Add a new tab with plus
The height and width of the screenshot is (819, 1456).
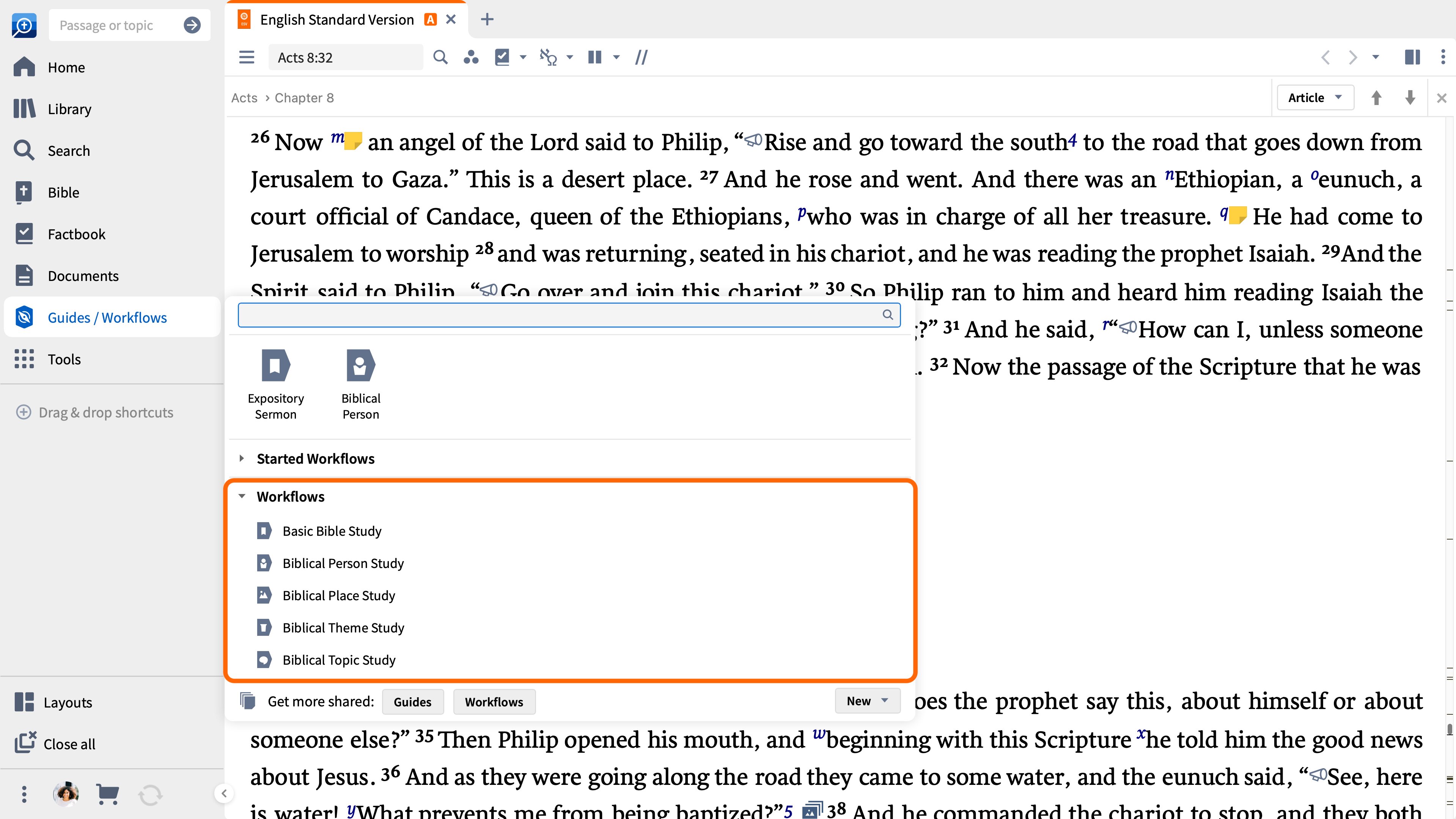[487, 19]
